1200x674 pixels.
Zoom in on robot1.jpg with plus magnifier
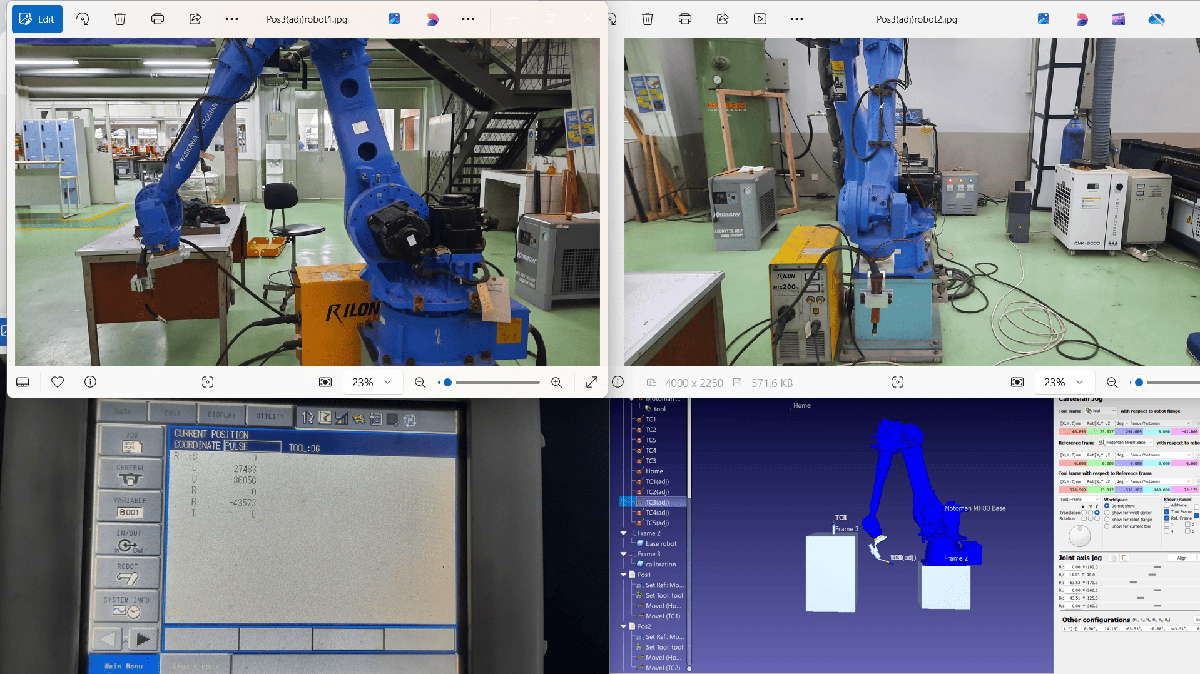(557, 382)
